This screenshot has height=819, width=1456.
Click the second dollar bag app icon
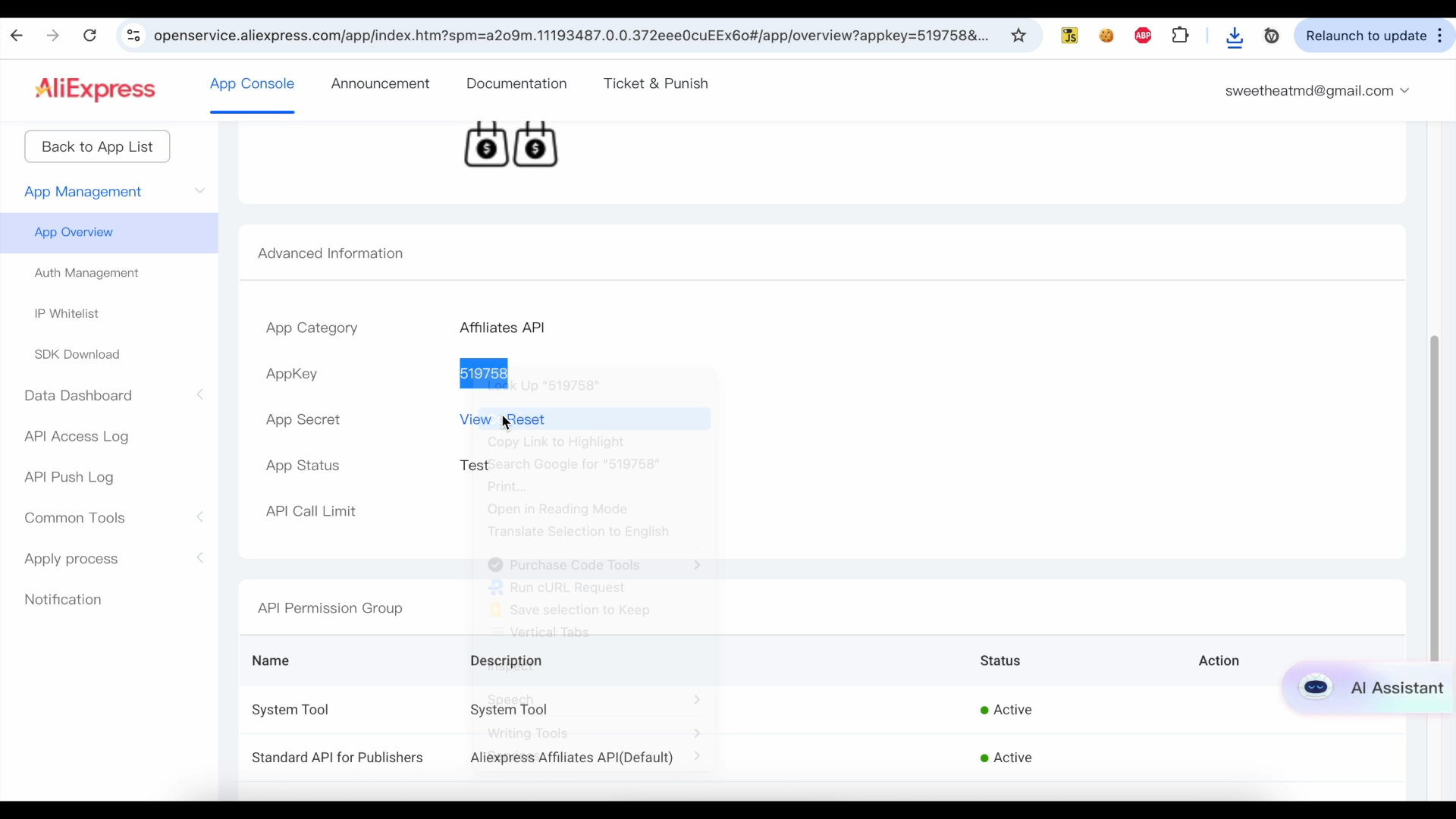click(535, 144)
